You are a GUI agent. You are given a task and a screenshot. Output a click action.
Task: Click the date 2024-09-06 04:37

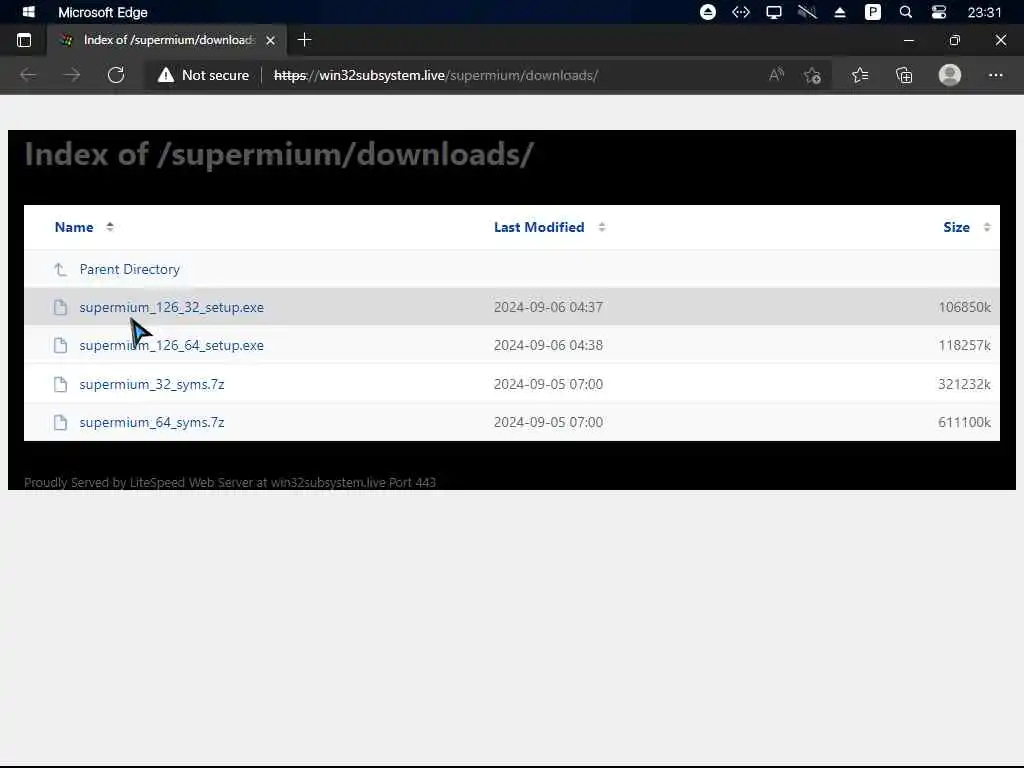point(548,307)
